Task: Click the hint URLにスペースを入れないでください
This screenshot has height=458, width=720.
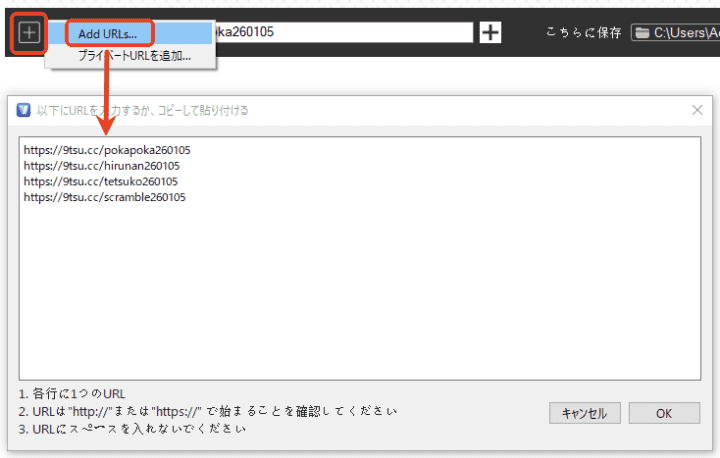Action: [132, 429]
